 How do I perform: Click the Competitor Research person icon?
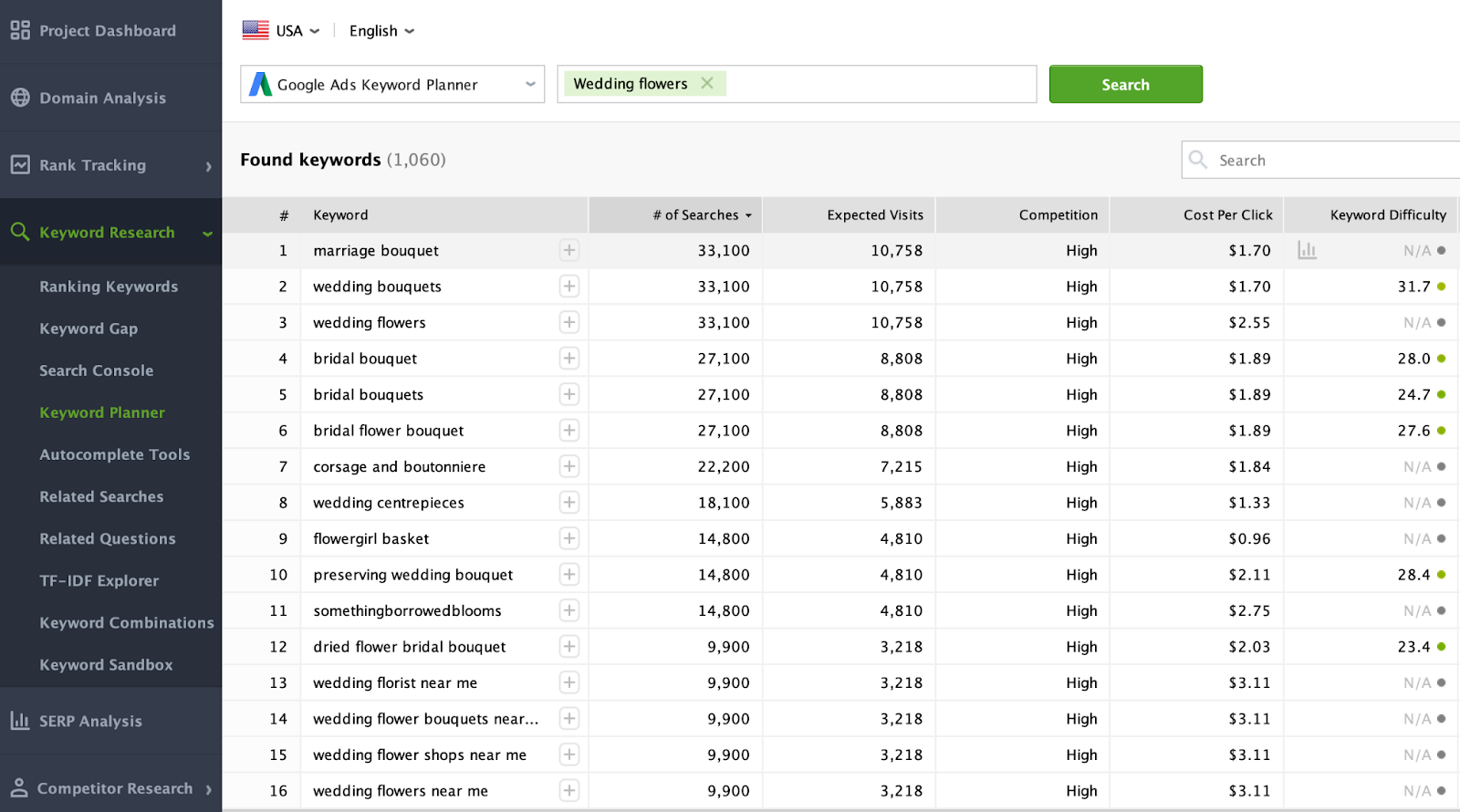19,788
